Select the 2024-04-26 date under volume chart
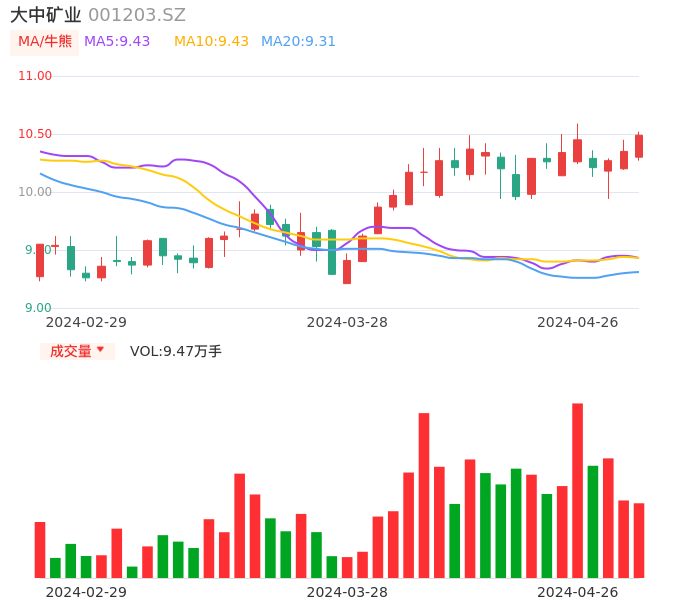 (x=578, y=592)
